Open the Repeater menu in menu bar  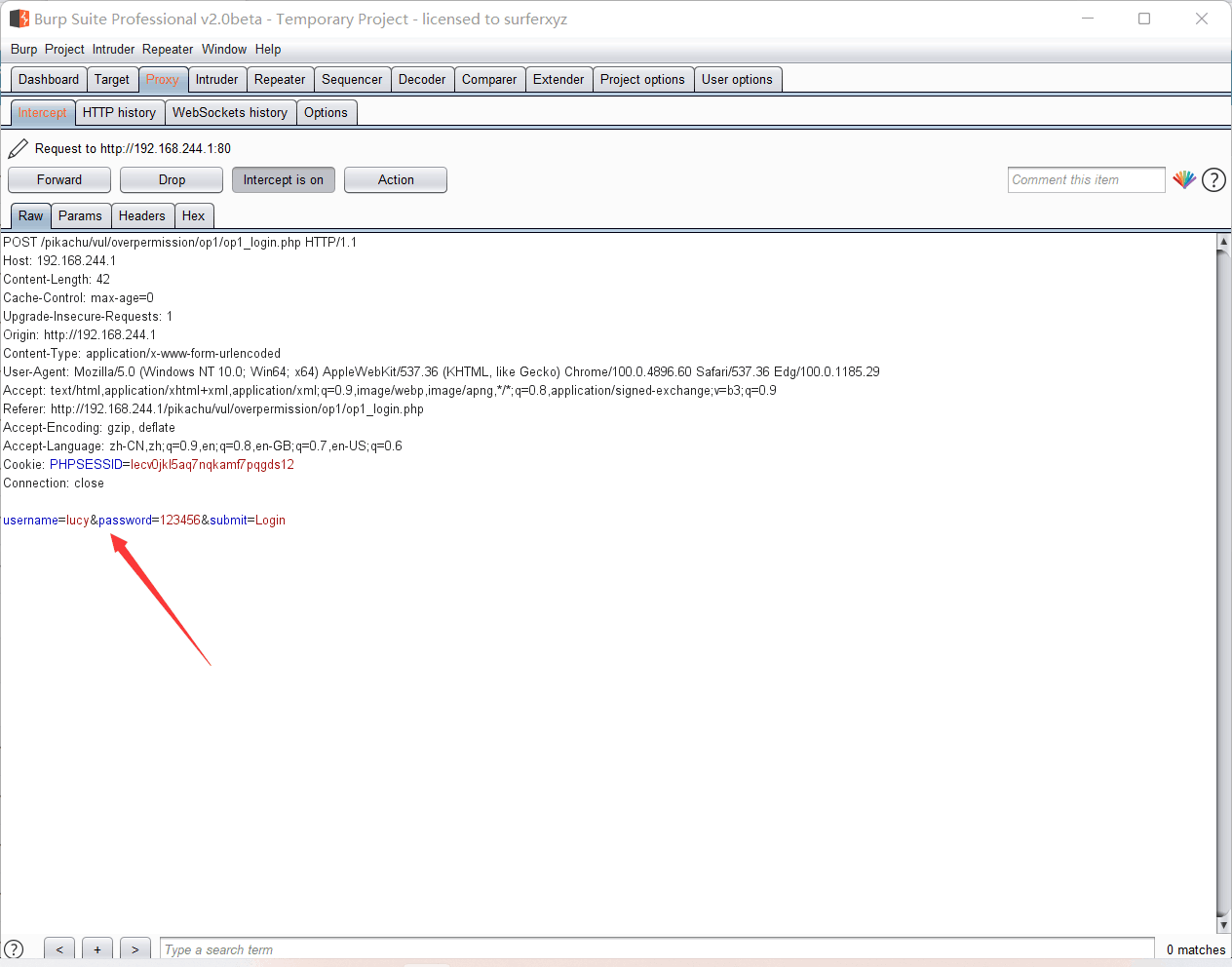click(x=168, y=49)
